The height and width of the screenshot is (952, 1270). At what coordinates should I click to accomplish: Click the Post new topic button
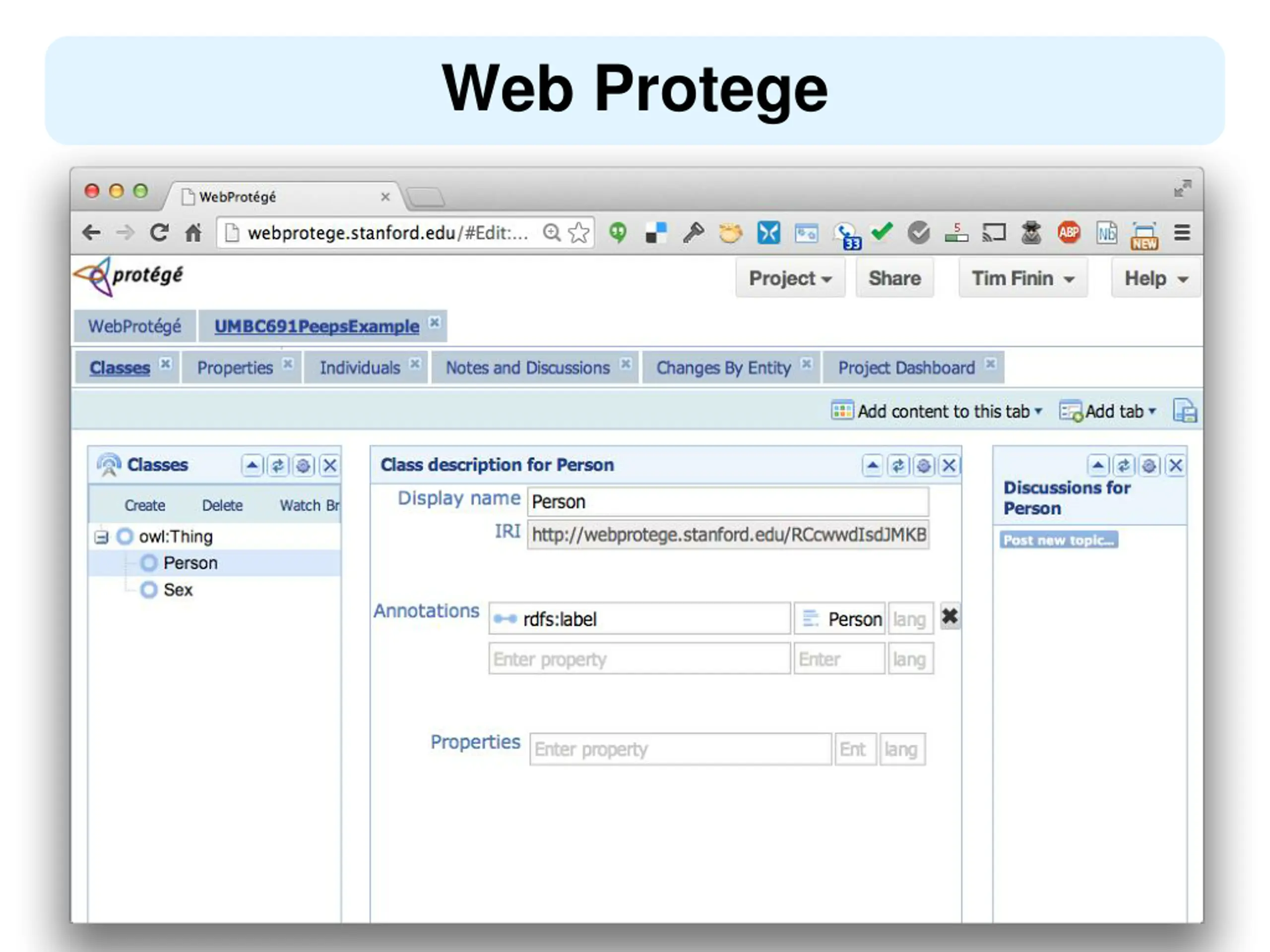(1059, 540)
